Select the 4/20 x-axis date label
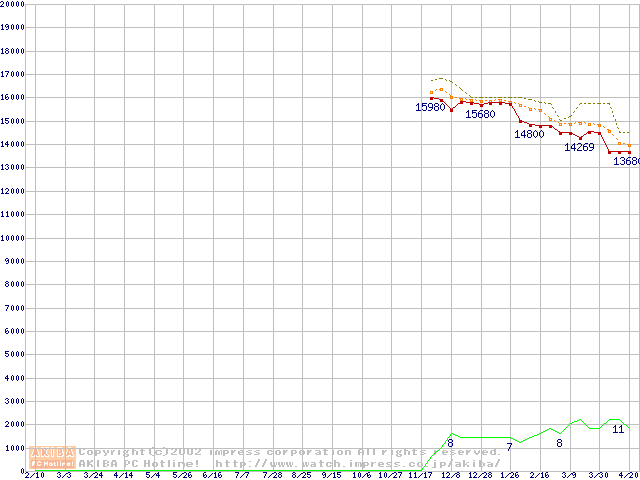Image resolution: width=640 pixels, height=480 pixels. coord(628,475)
